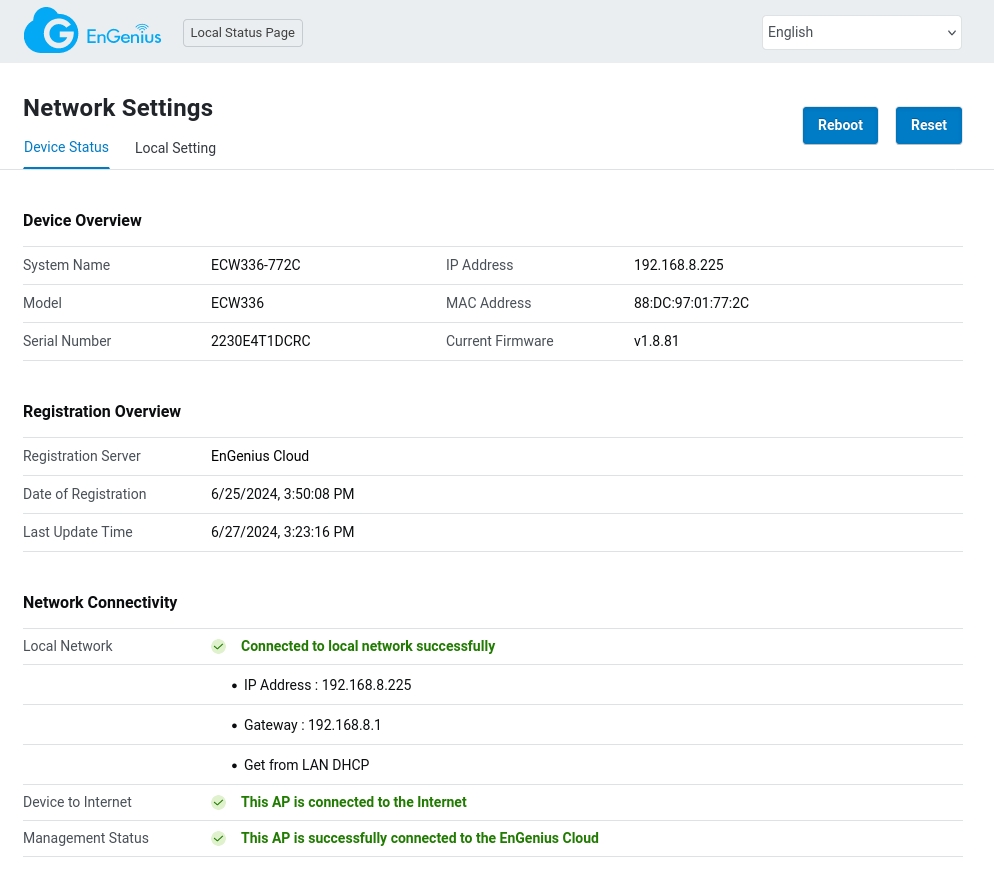994x876 pixels.
Task: Open the English language dropdown
Action: [x=861, y=32]
